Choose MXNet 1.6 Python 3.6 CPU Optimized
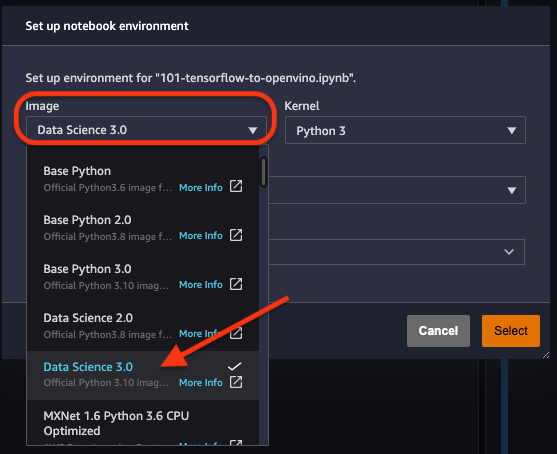The width and height of the screenshot is (557, 454). coord(142,422)
